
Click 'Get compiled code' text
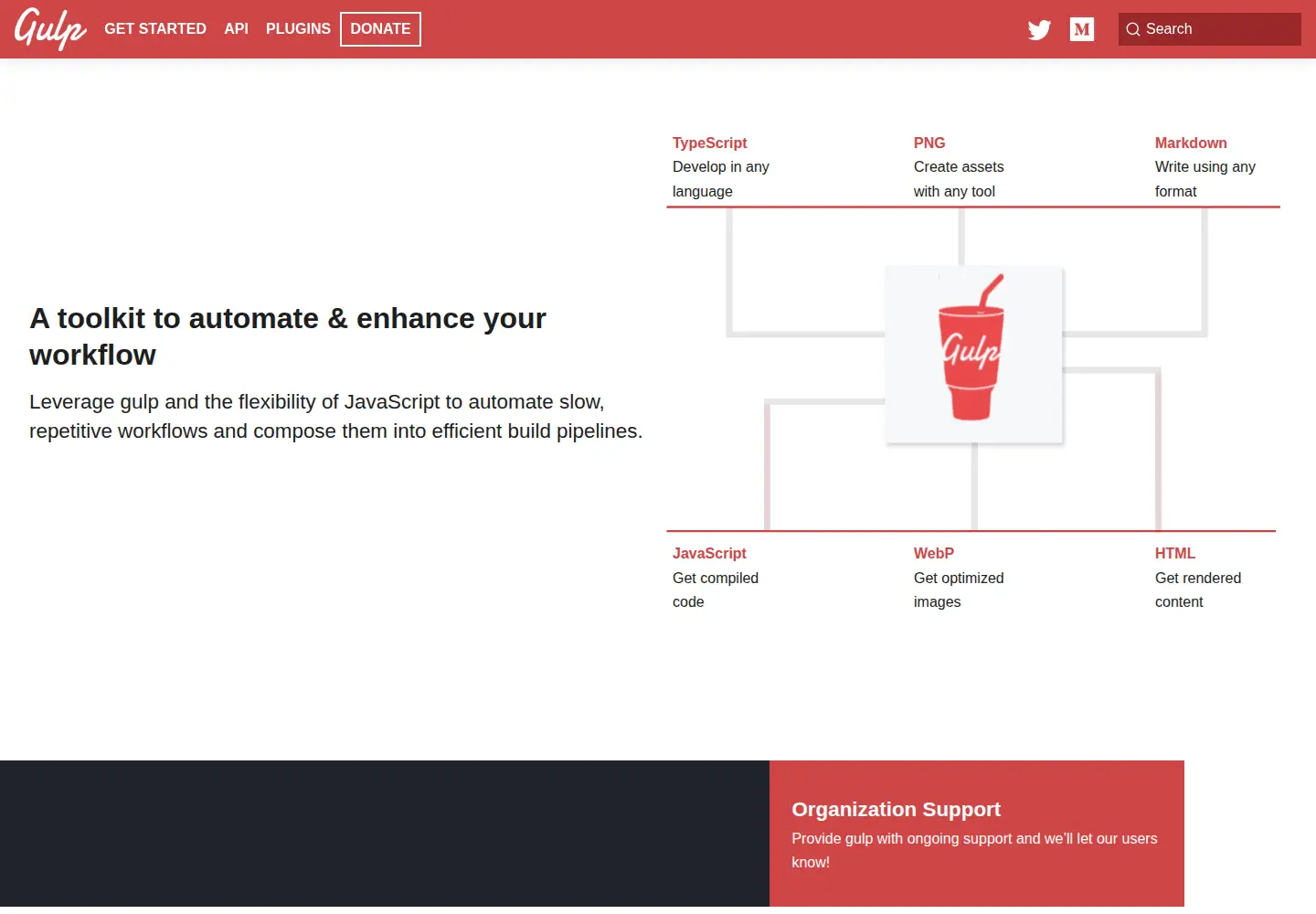716,590
